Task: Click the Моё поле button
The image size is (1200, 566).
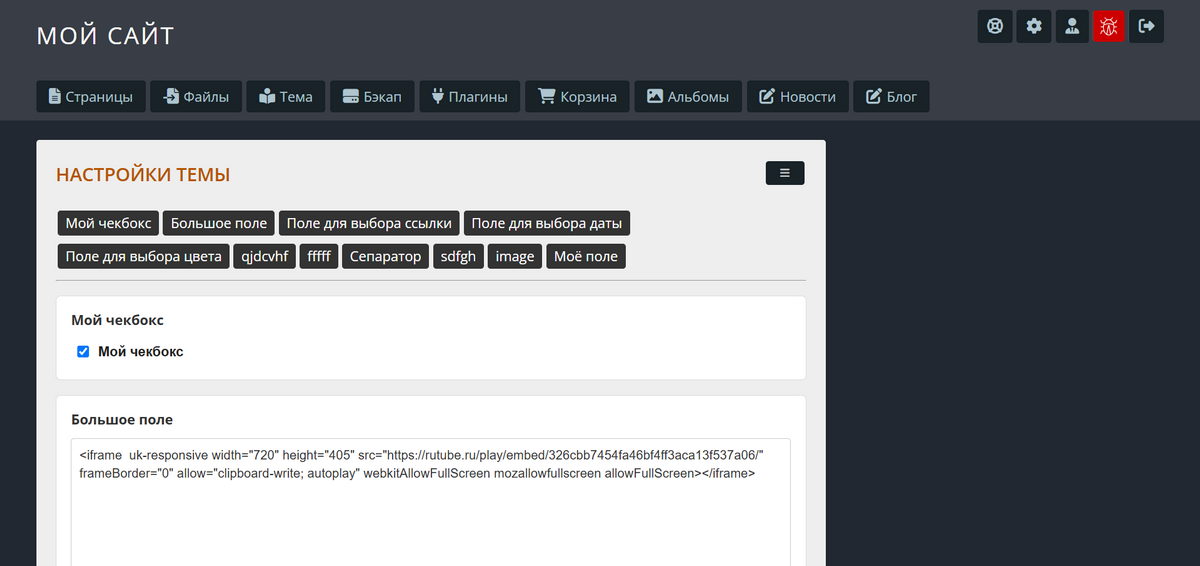Action: tap(586, 256)
